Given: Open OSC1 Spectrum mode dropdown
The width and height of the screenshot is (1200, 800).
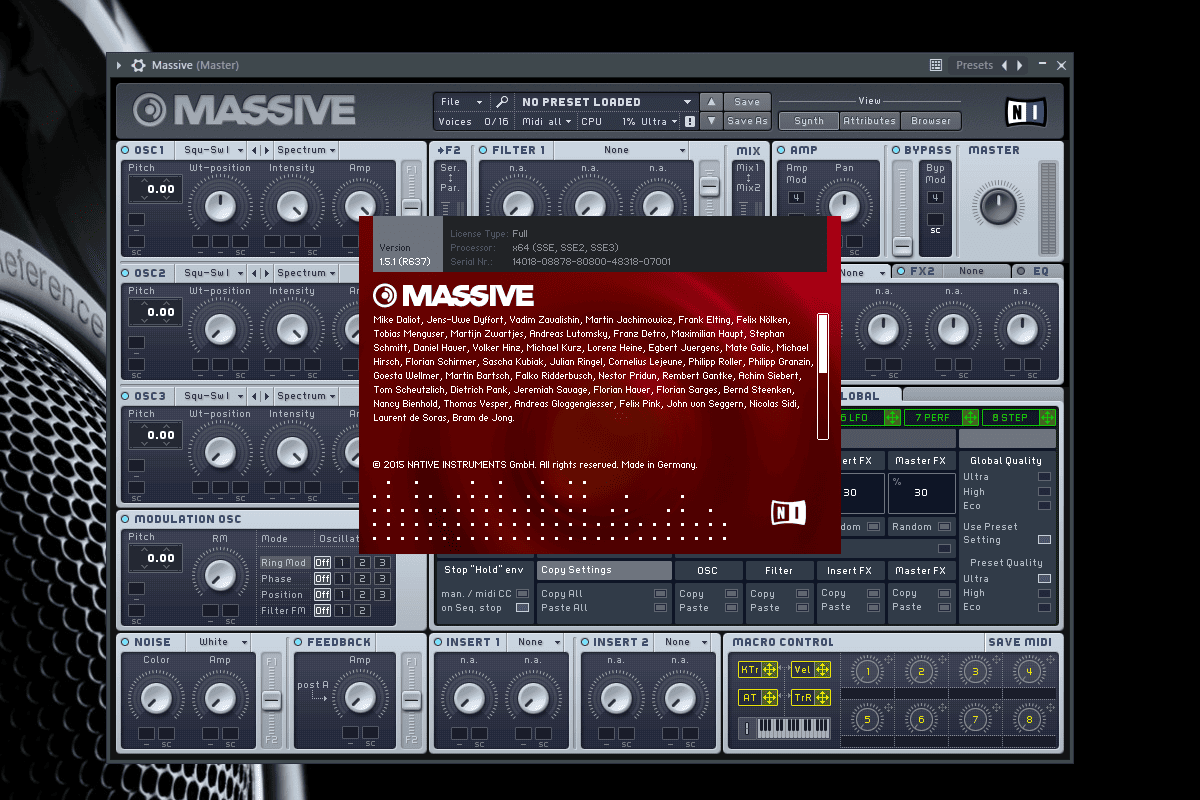Looking at the screenshot, I should click(306, 150).
